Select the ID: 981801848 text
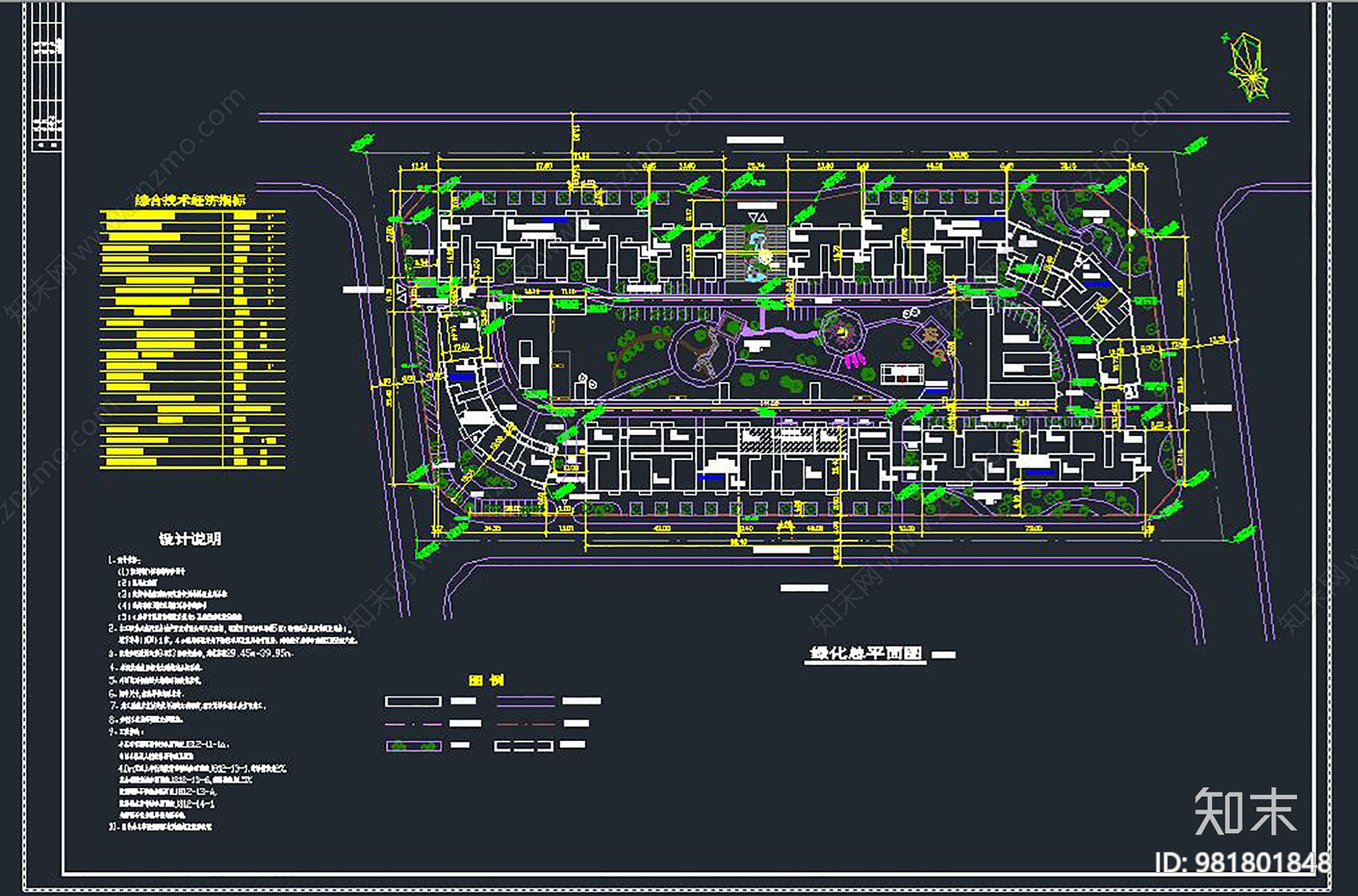 [x=1242, y=863]
